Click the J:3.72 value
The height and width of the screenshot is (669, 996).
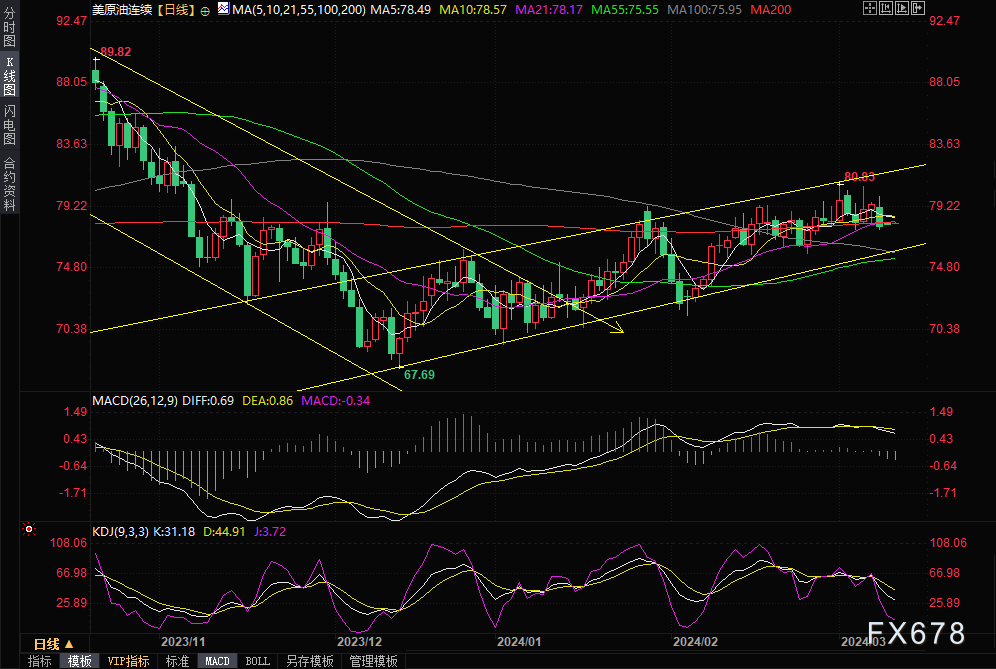pos(270,532)
